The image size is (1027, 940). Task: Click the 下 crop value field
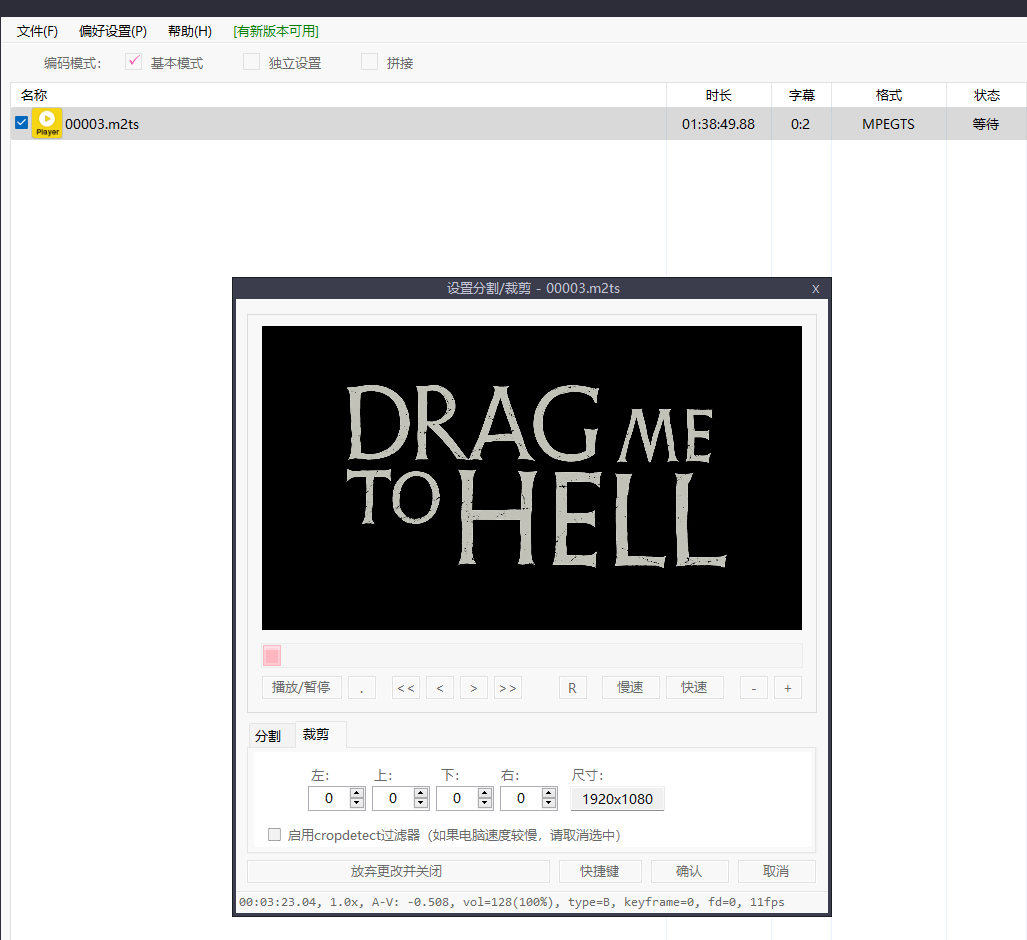tap(457, 798)
